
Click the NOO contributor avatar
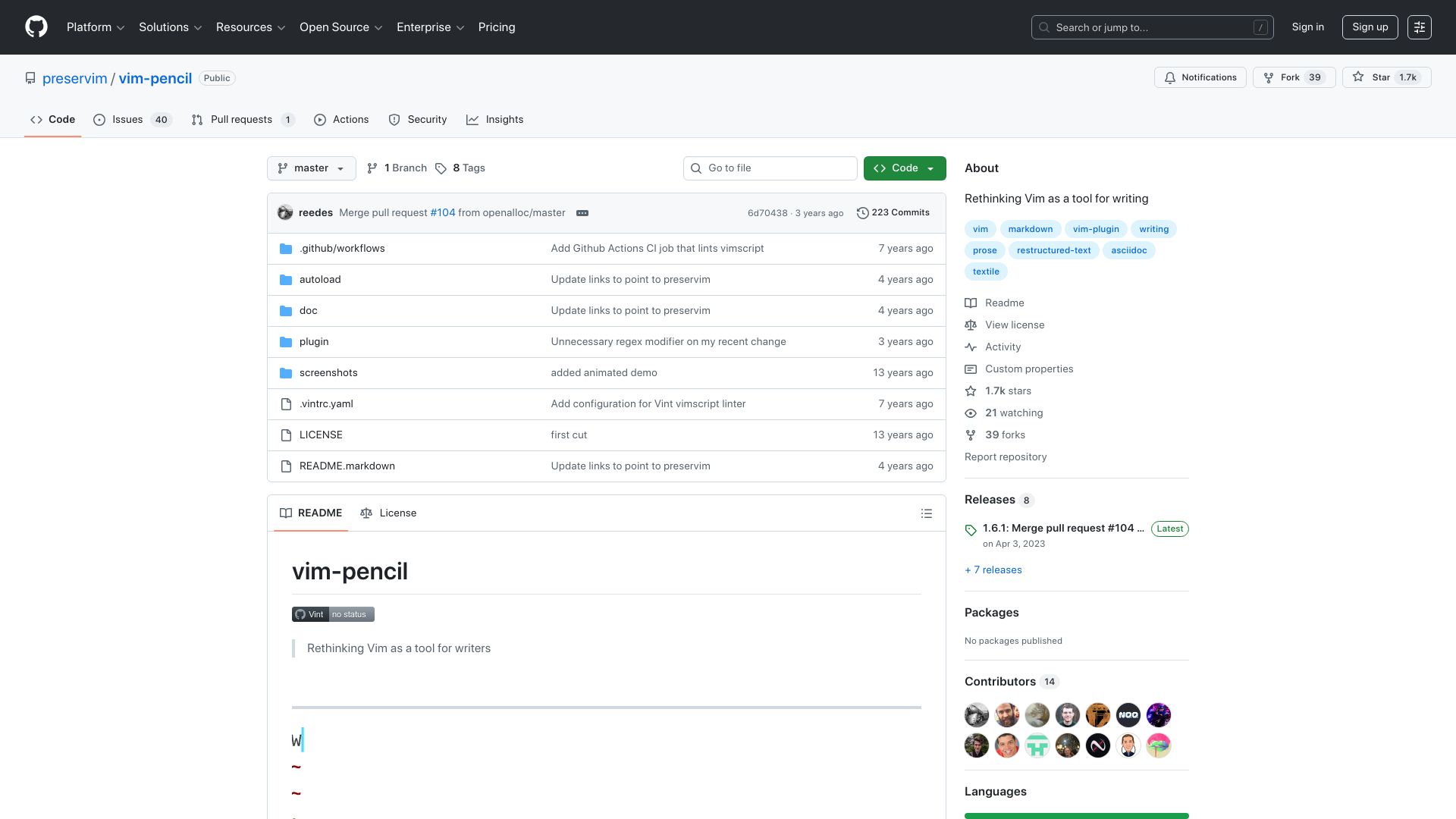[x=1128, y=715]
